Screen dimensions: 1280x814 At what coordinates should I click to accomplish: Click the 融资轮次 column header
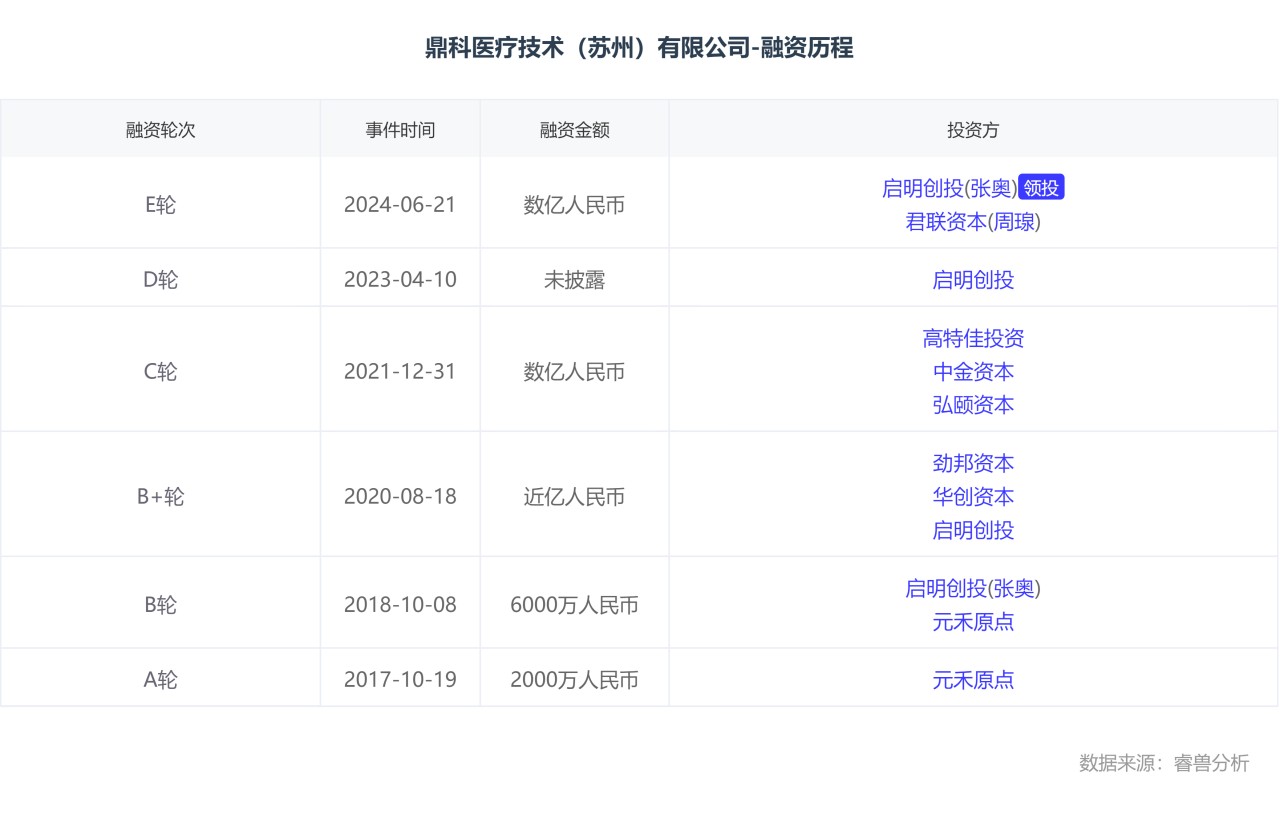click(160, 130)
